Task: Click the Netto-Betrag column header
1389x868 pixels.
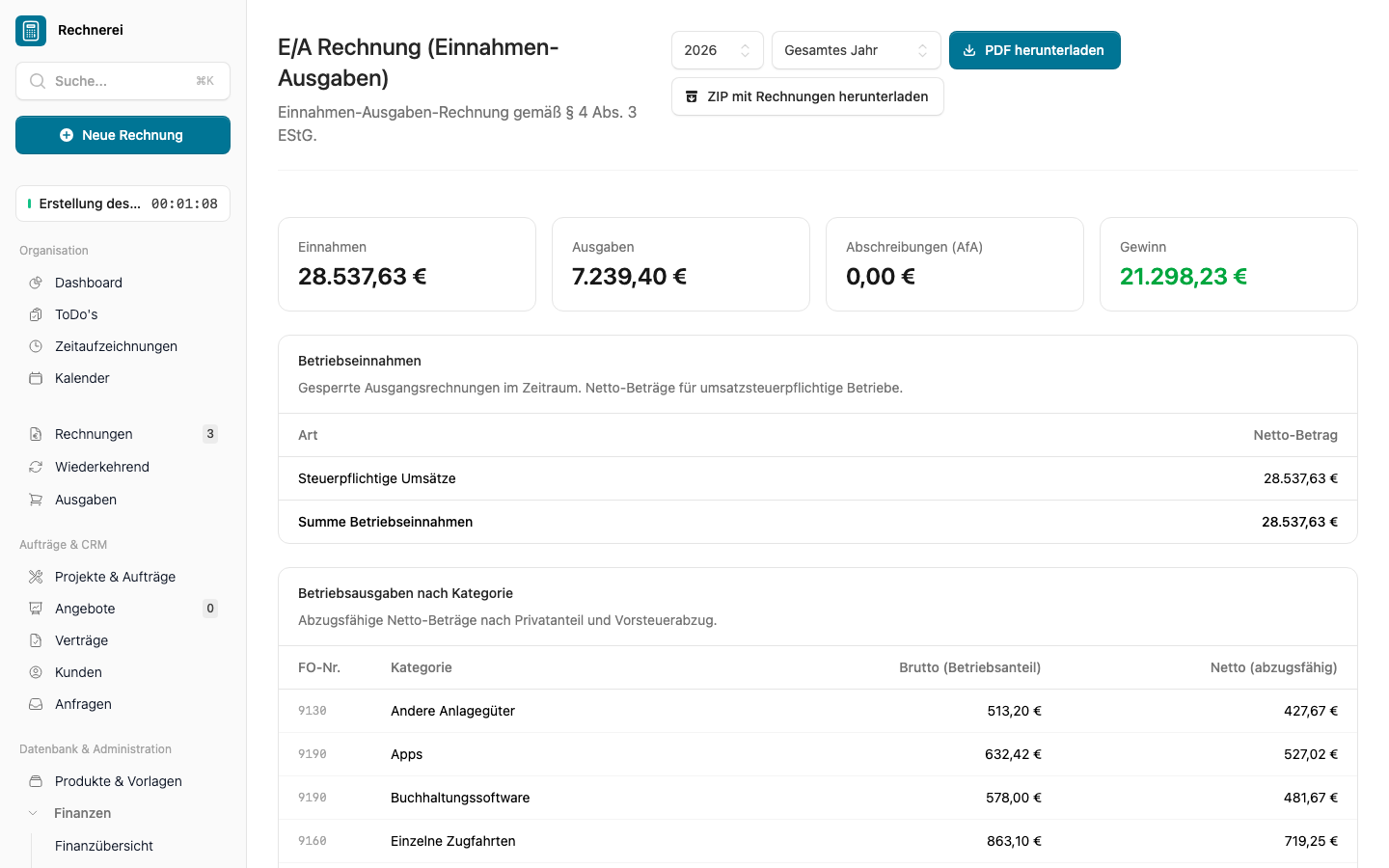Action: coord(1295,435)
